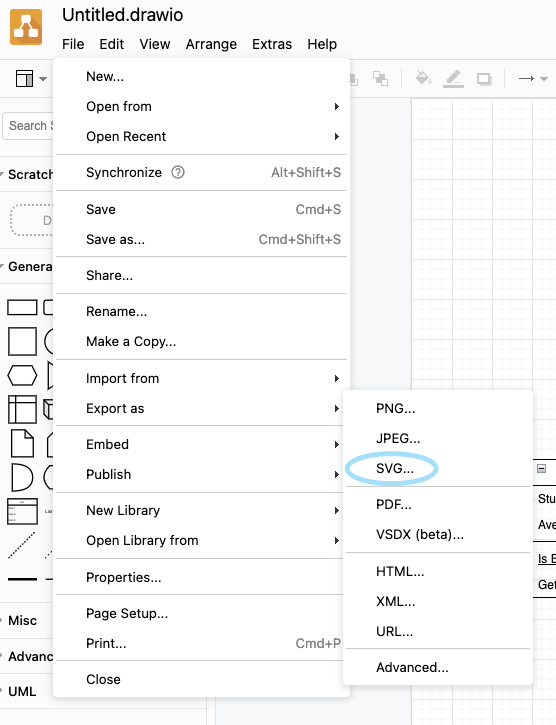This screenshot has width=556, height=725.
Task: Export as VSDX (beta)...
Action: click(x=438, y=535)
